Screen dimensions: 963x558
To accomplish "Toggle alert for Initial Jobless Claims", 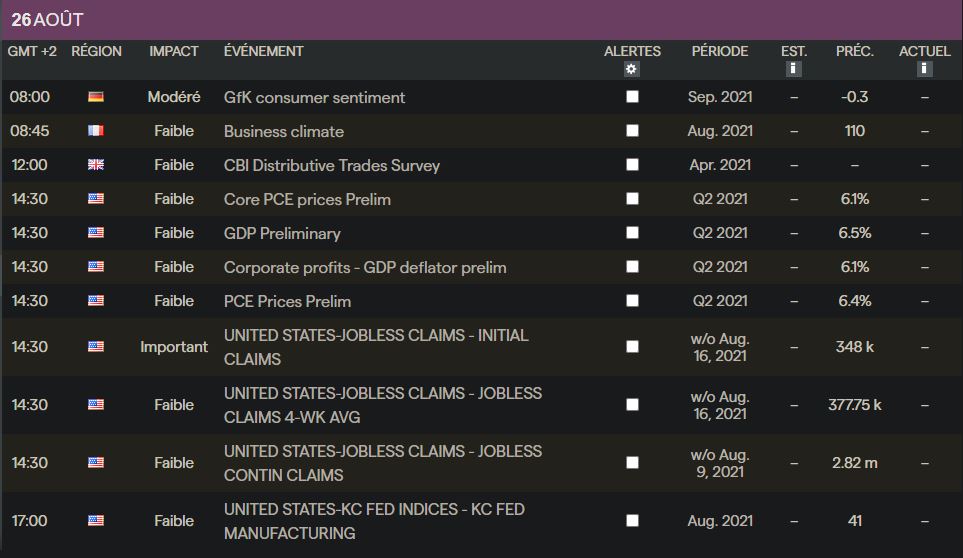I will [x=632, y=347].
